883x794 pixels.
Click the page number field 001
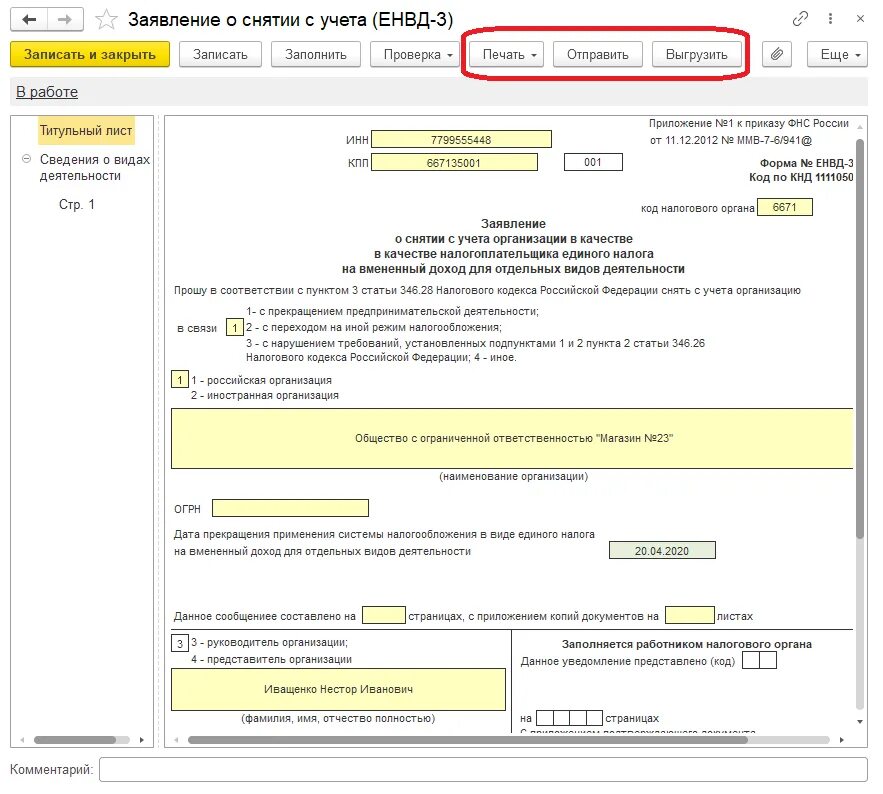(593, 162)
